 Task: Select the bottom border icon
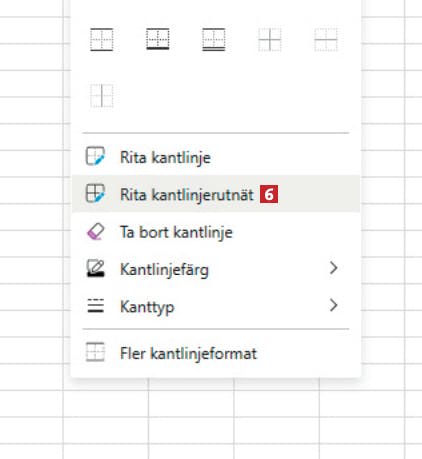[x=102, y=40]
